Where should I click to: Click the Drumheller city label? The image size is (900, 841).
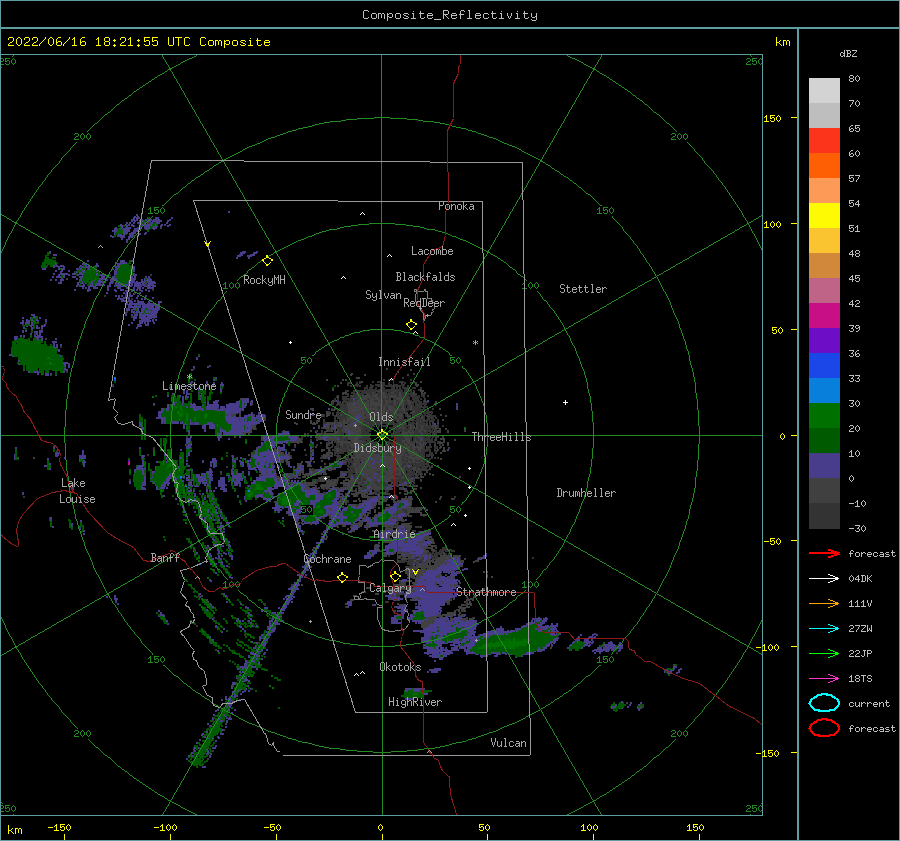pyautogui.click(x=586, y=493)
